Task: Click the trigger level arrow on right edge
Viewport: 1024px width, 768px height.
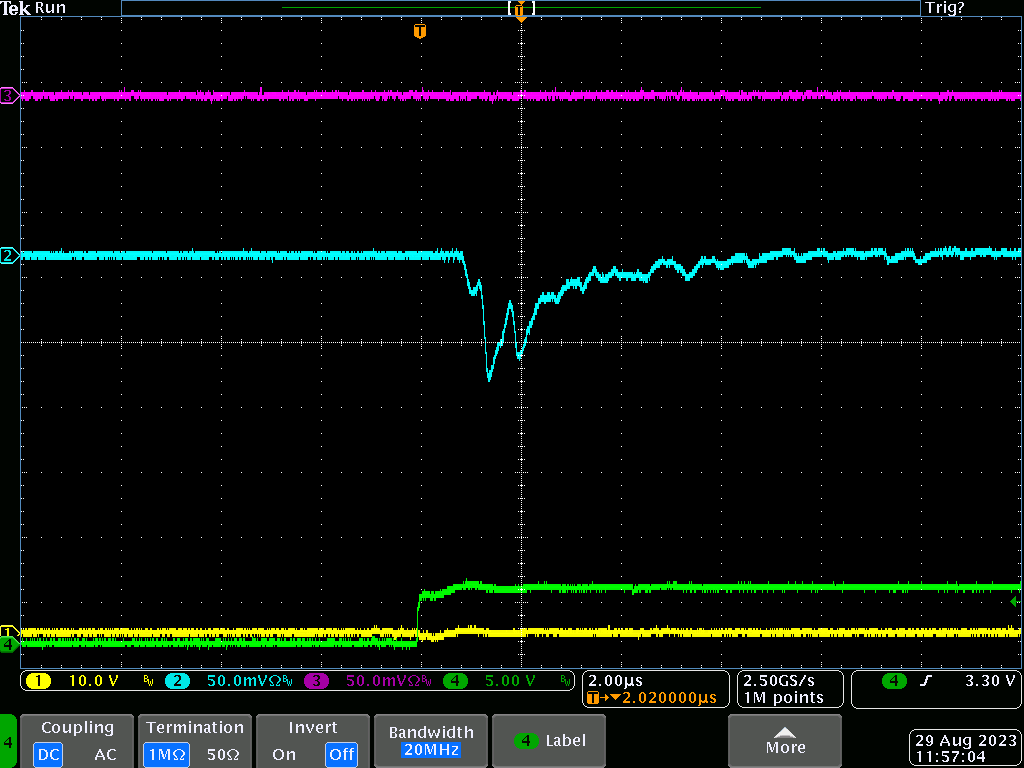Action: pos(1015,601)
